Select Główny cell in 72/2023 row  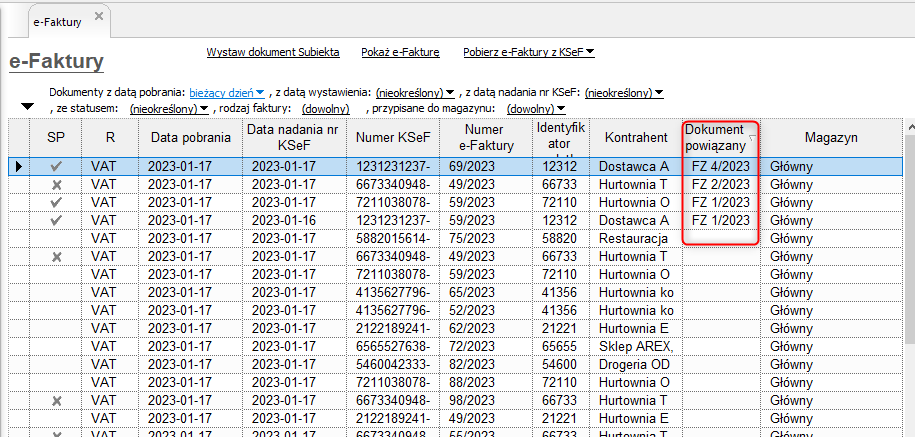point(831,347)
